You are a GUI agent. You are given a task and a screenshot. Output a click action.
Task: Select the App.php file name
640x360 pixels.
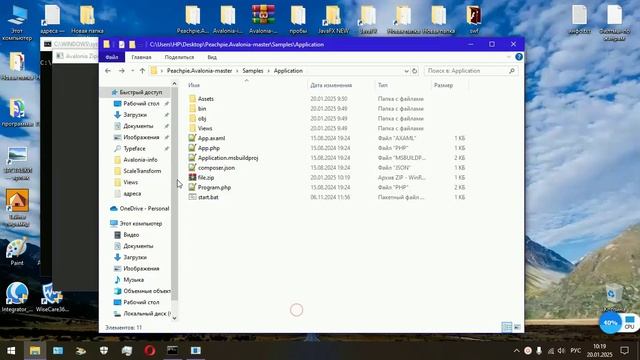pyautogui.click(x=209, y=148)
